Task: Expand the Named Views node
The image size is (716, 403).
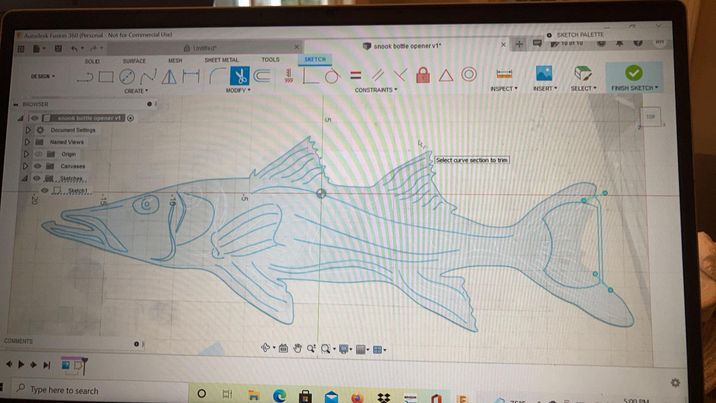Action: (28, 142)
